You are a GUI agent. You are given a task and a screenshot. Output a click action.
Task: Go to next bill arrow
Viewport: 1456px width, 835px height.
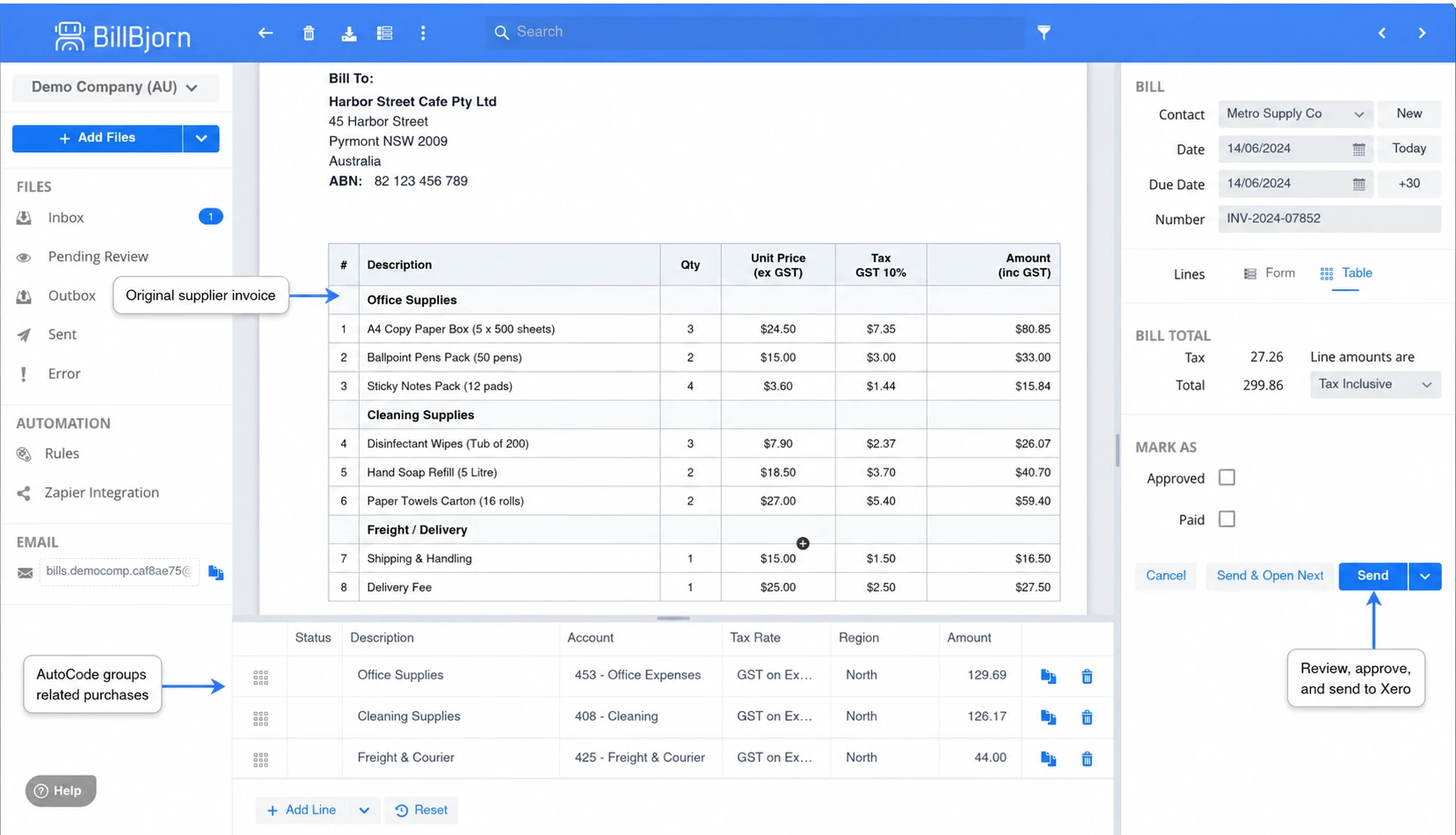pos(1422,33)
